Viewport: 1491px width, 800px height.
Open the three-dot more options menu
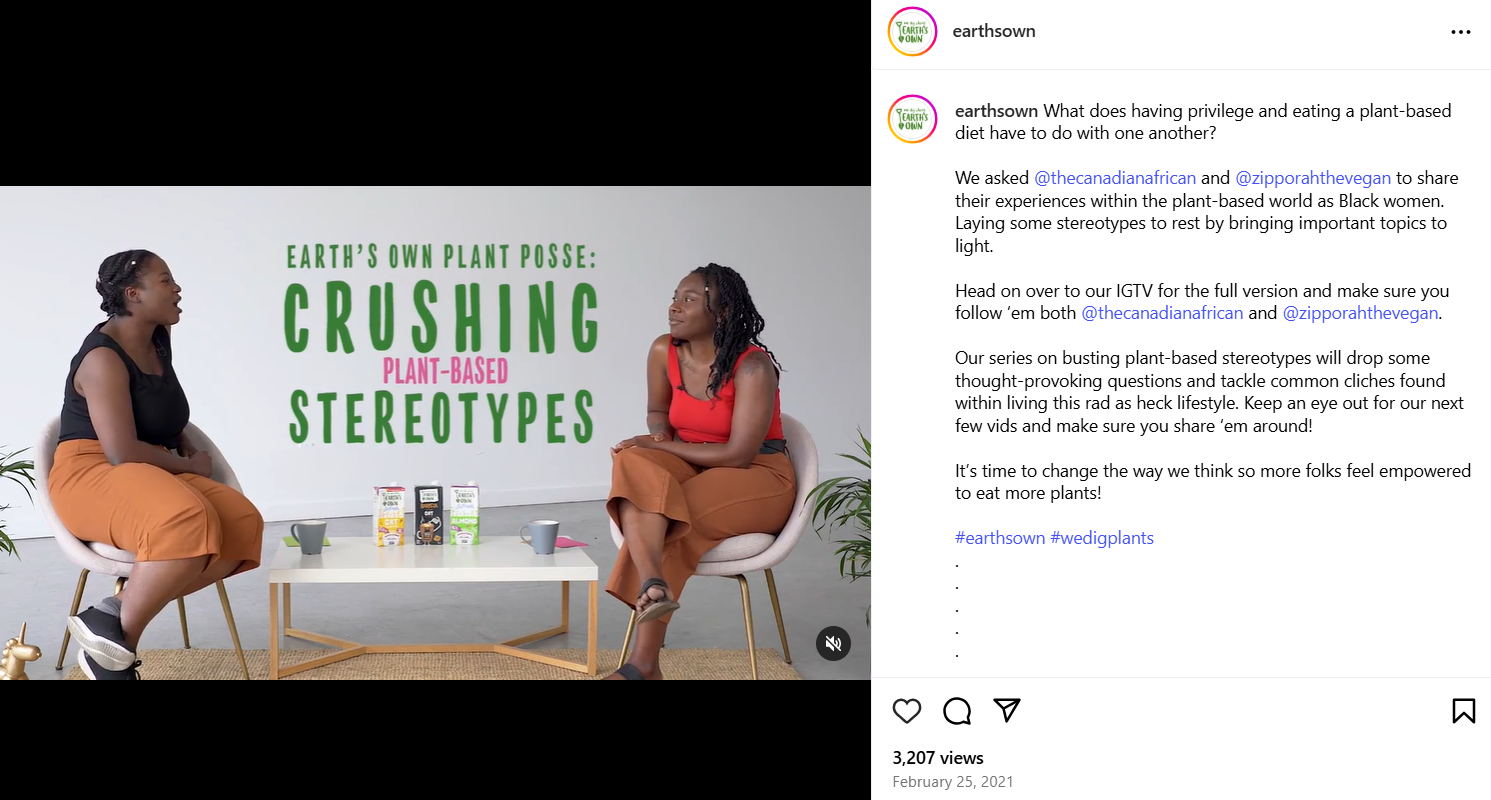(1461, 32)
